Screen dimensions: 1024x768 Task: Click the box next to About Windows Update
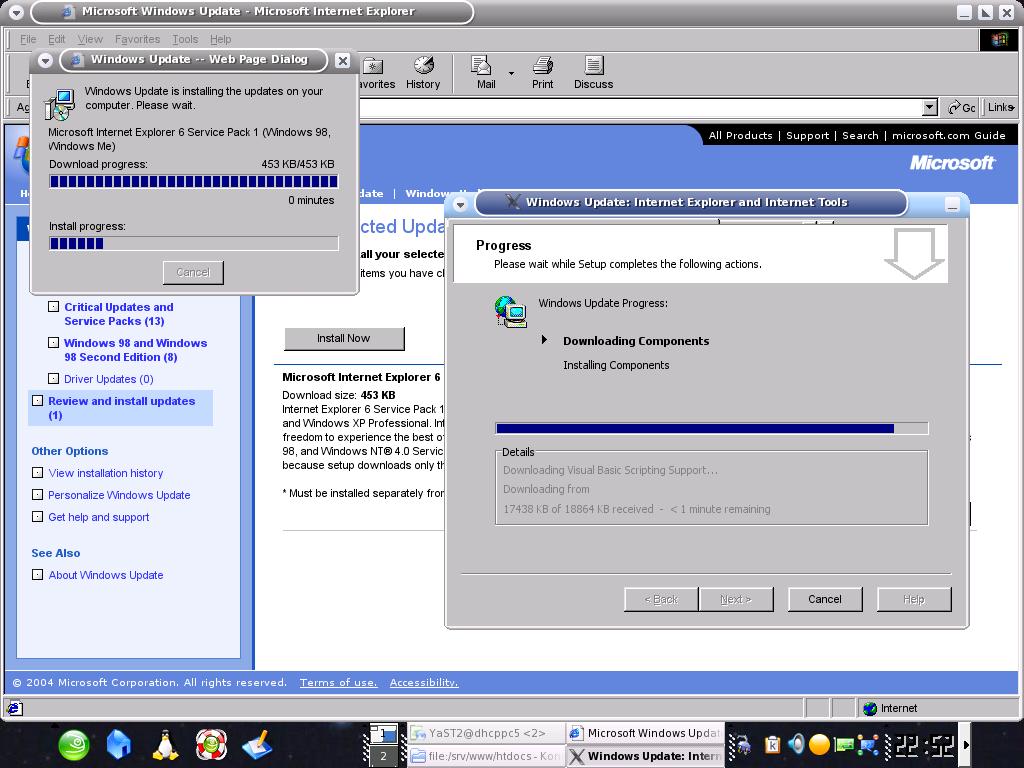click(38, 575)
